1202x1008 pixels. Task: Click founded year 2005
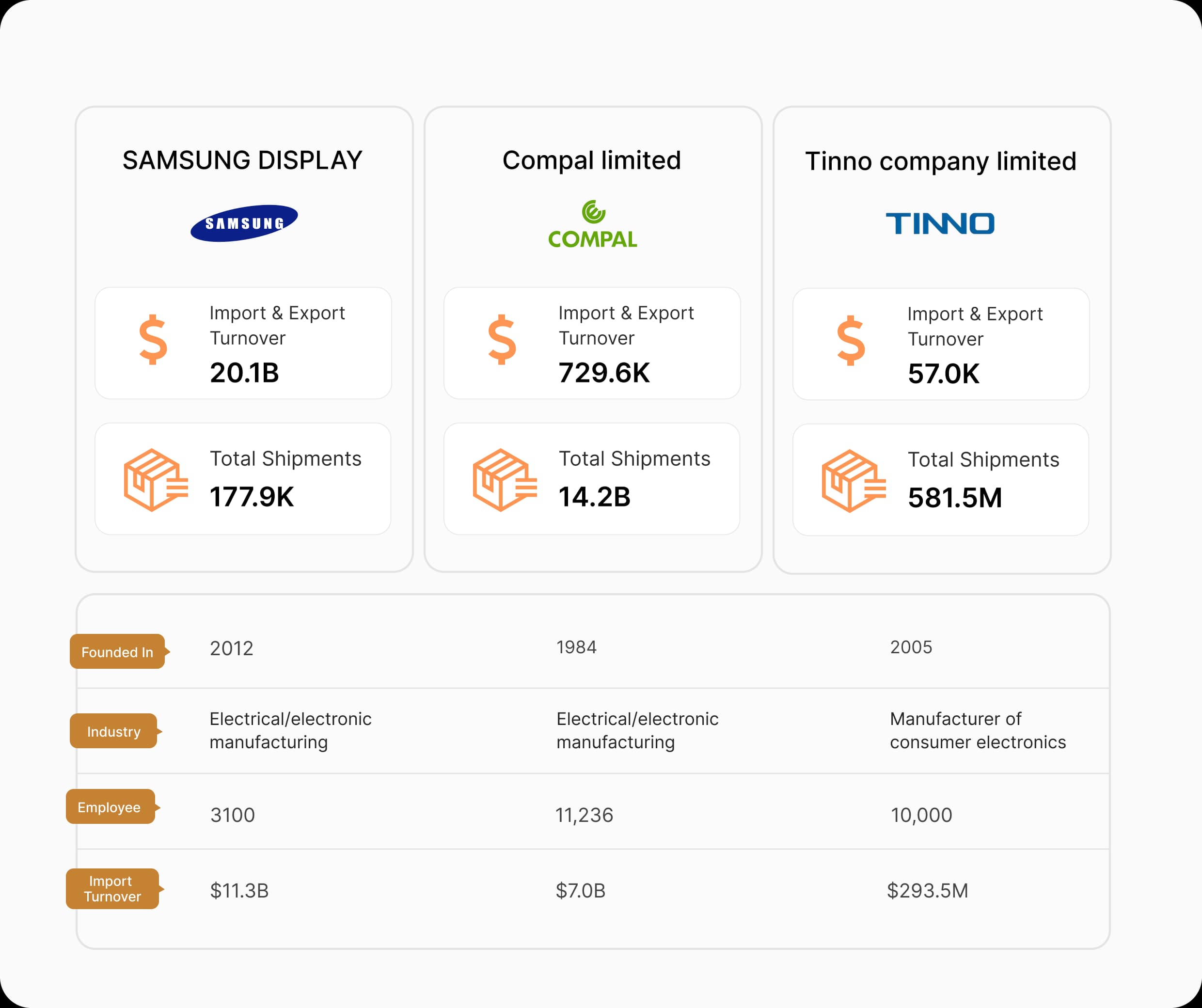point(911,647)
